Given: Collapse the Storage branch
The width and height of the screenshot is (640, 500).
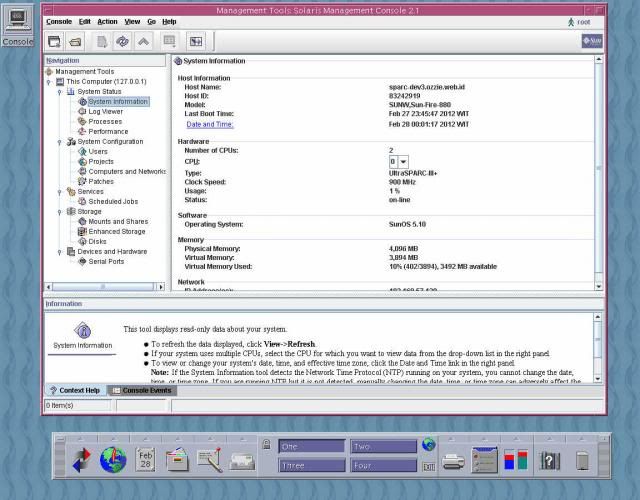Looking at the screenshot, I should [x=60, y=212].
